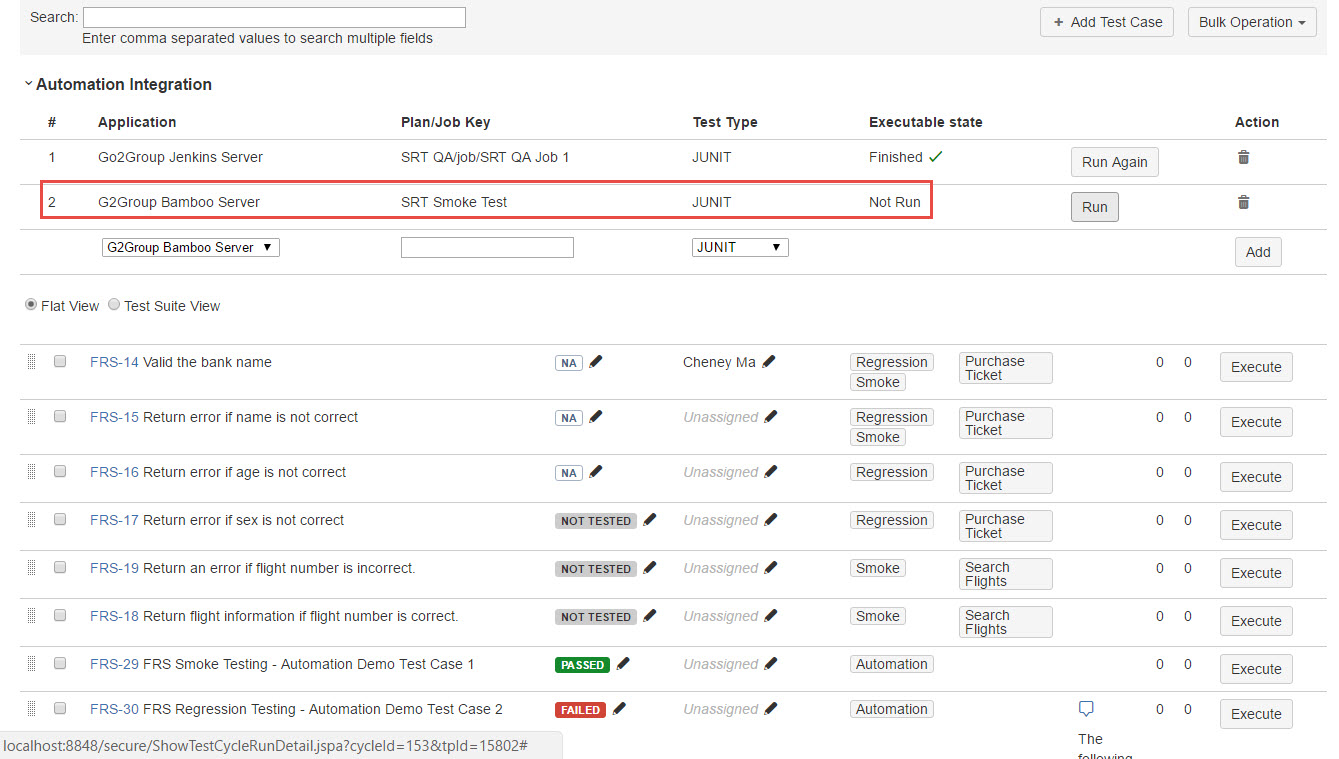Delete the G2Group Bamboo Server integration

[1243, 202]
